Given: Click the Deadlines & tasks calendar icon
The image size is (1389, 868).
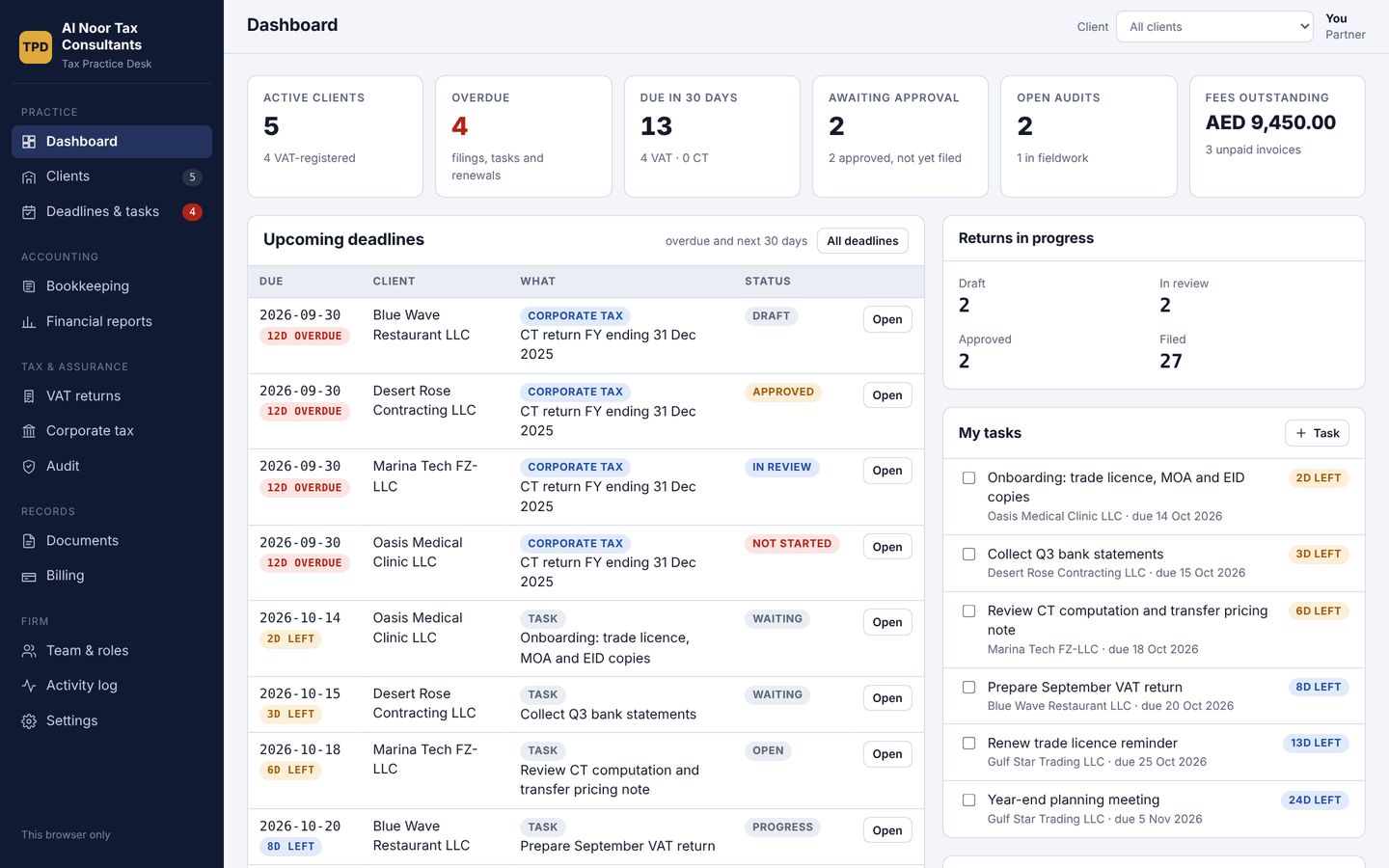Looking at the screenshot, I should [x=29, y=212].
